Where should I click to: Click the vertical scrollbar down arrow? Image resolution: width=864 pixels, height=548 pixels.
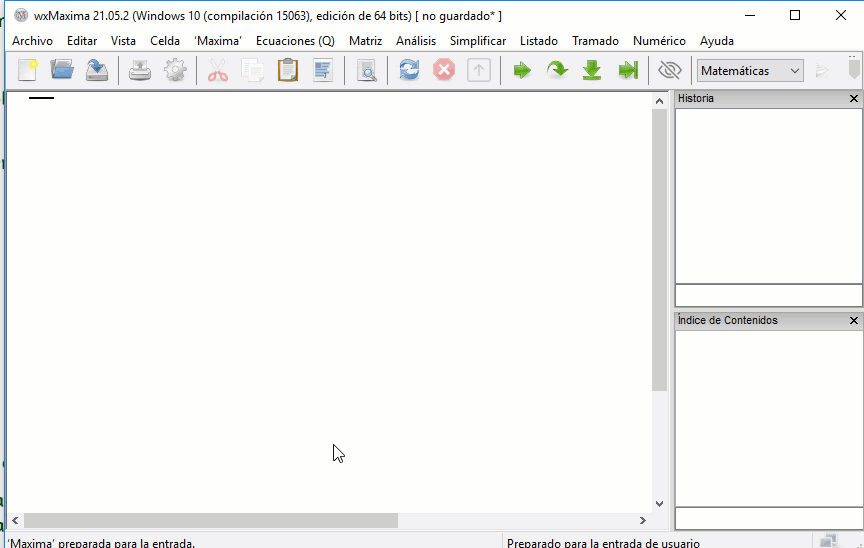(659, 503)
